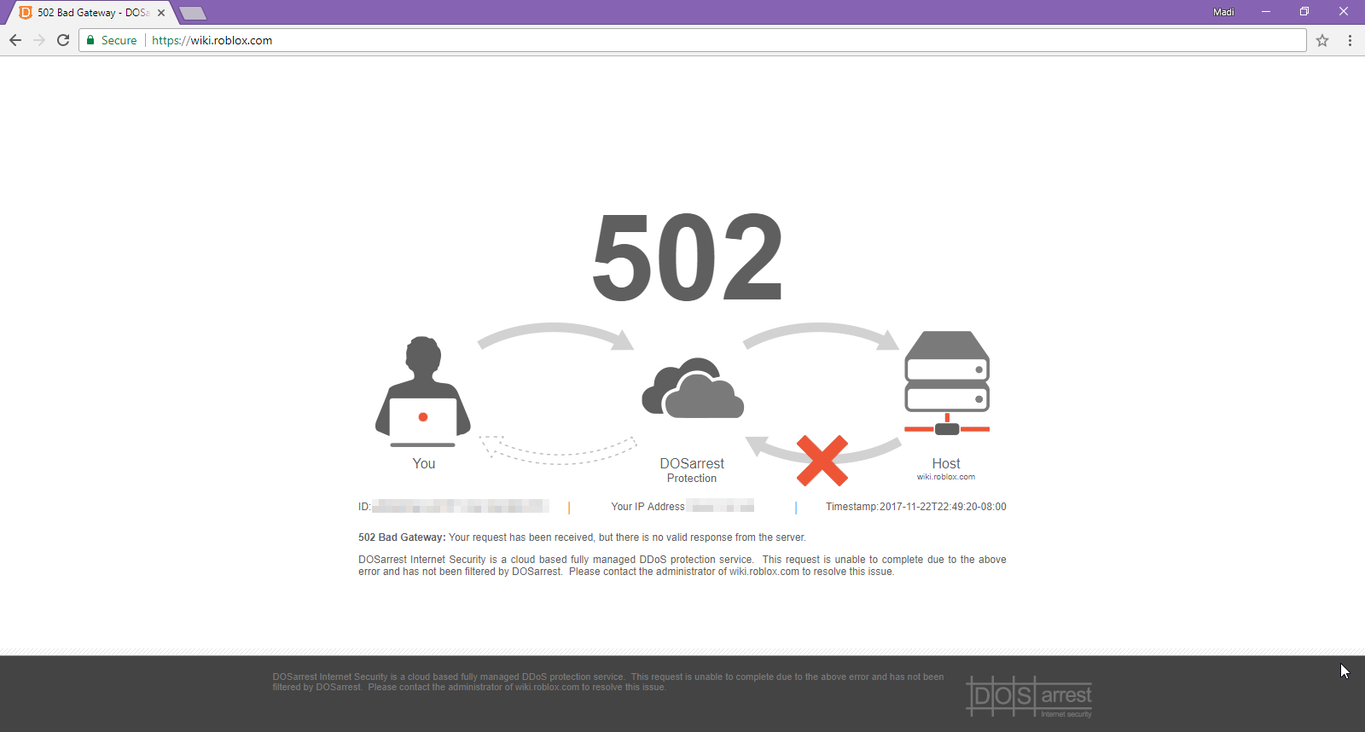
Task: Click the Secure padlock icon
Action: point(90,40)
